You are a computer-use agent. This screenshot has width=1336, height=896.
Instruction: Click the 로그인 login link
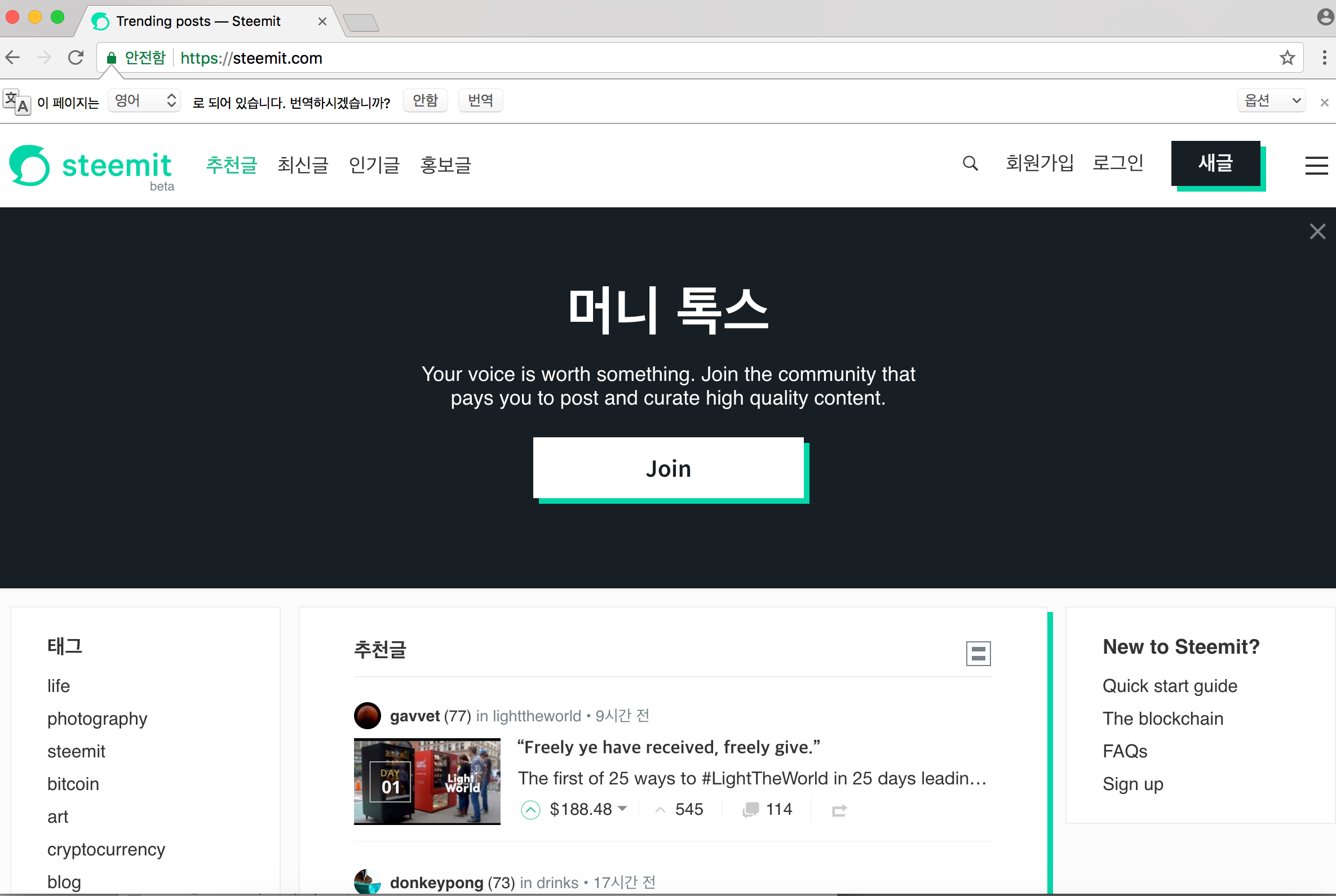(x=1118, y=163)
